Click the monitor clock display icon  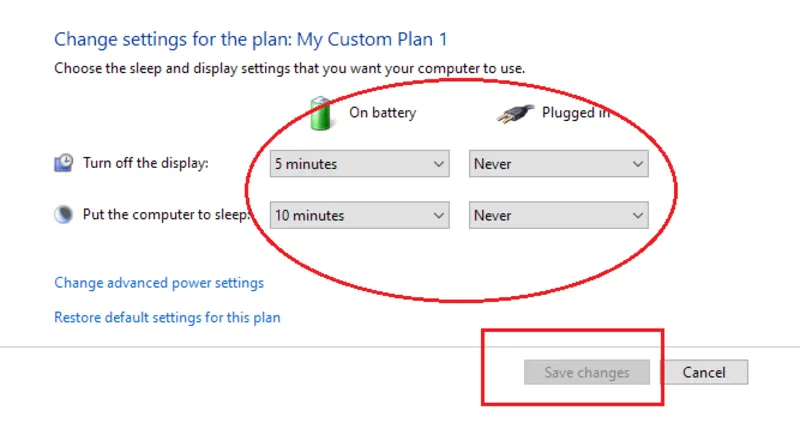click(x=64, y=163)
